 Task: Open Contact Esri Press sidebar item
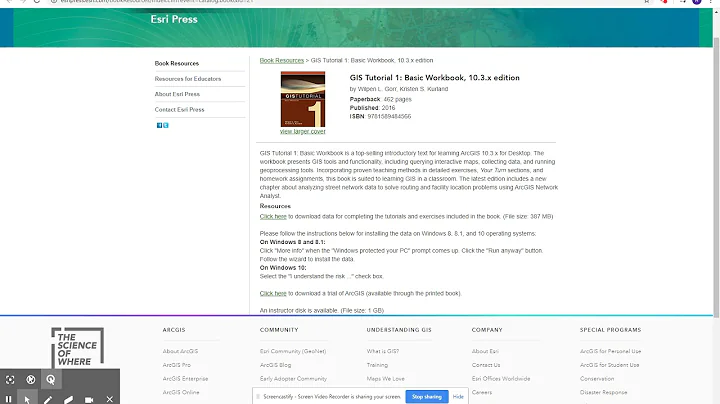tap(180, 110)
